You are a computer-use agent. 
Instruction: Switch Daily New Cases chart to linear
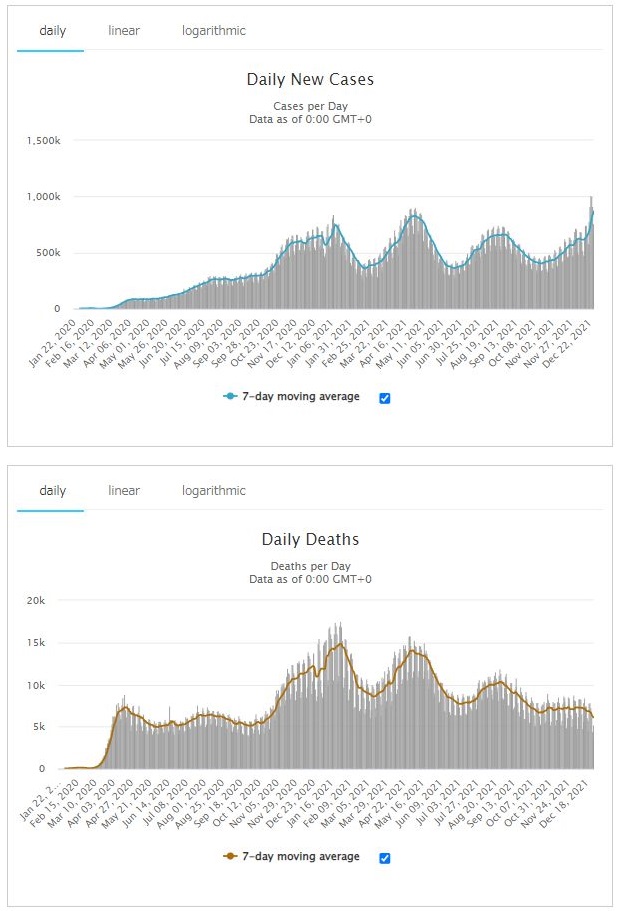click(124, 31)
